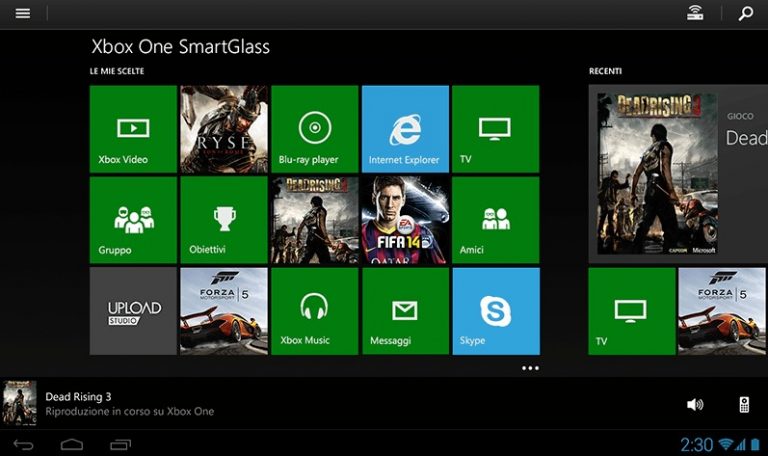
Task: Tap the 2:30 clock in status bar
Action: (x=696, y=445)
